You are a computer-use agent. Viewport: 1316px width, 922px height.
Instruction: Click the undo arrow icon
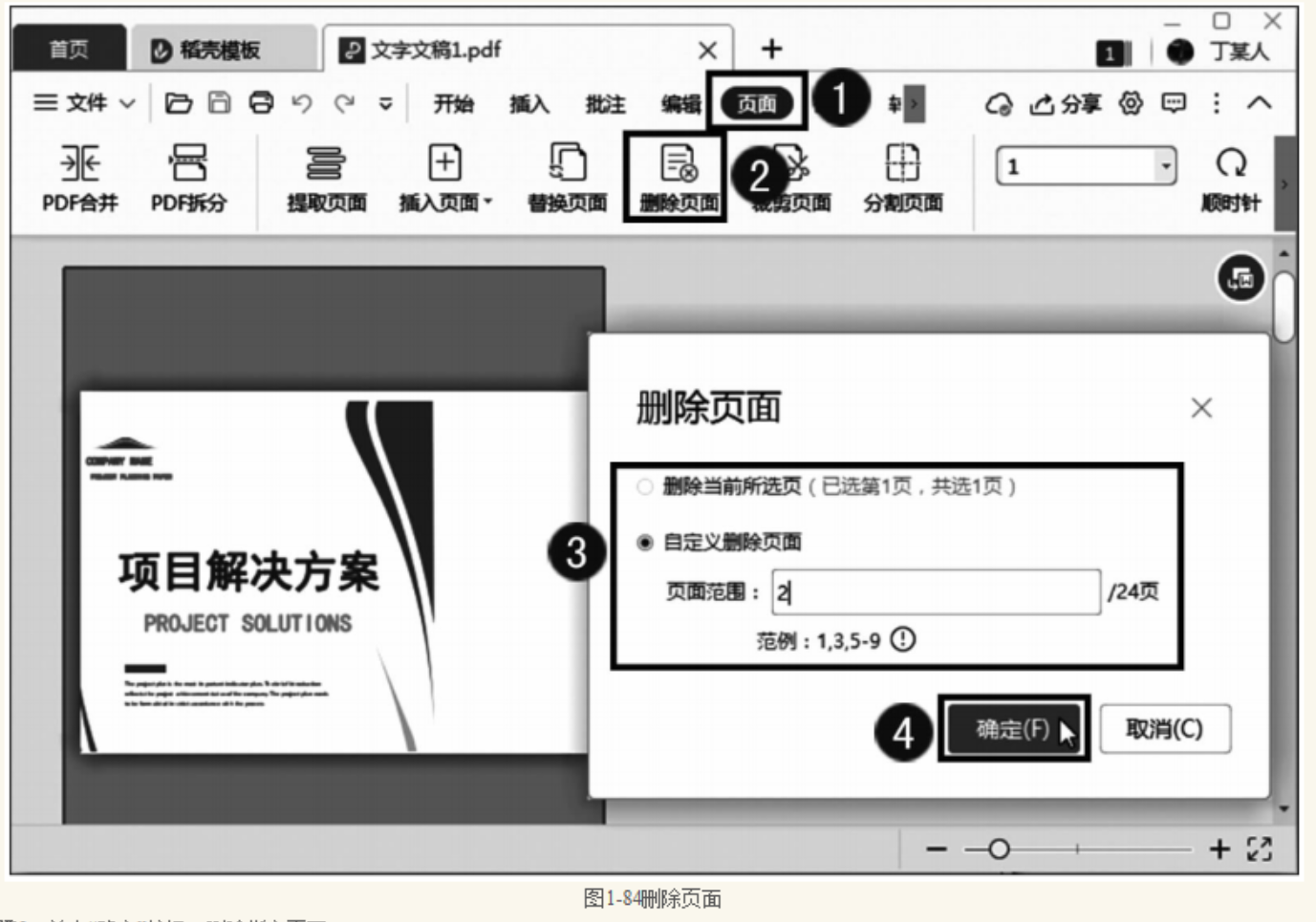302,102
